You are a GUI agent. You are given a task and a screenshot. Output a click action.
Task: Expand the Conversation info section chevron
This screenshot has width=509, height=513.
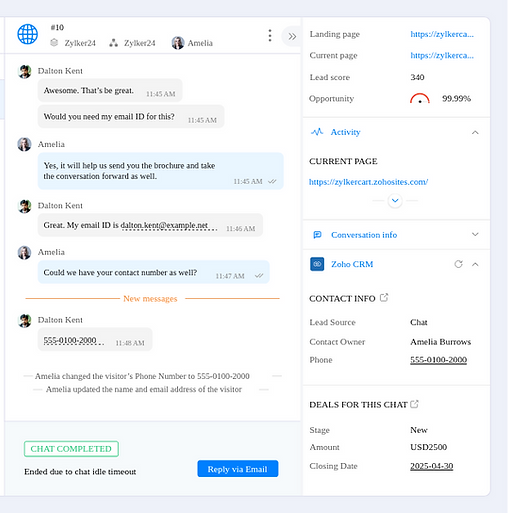click(x=475, y=234)
